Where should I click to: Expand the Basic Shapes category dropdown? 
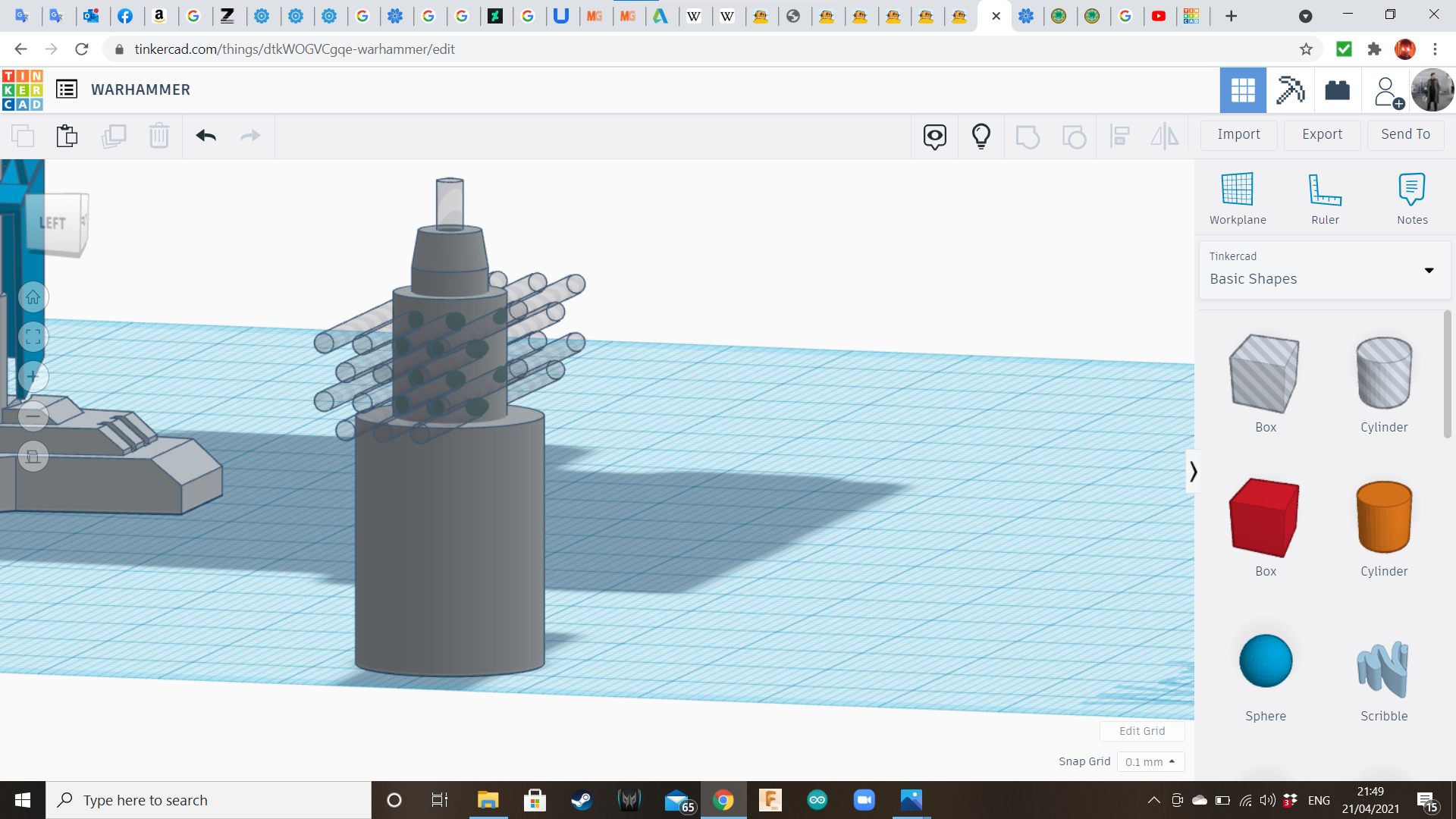click(1429, 271)
